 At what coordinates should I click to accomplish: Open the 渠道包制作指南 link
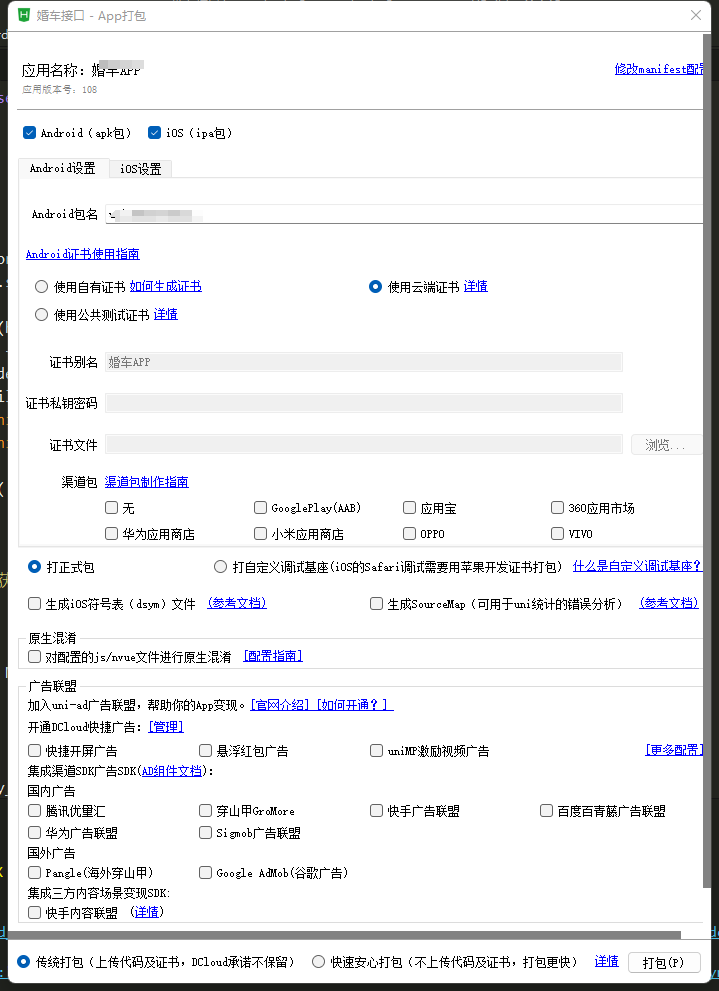click(x=147, y=482)
